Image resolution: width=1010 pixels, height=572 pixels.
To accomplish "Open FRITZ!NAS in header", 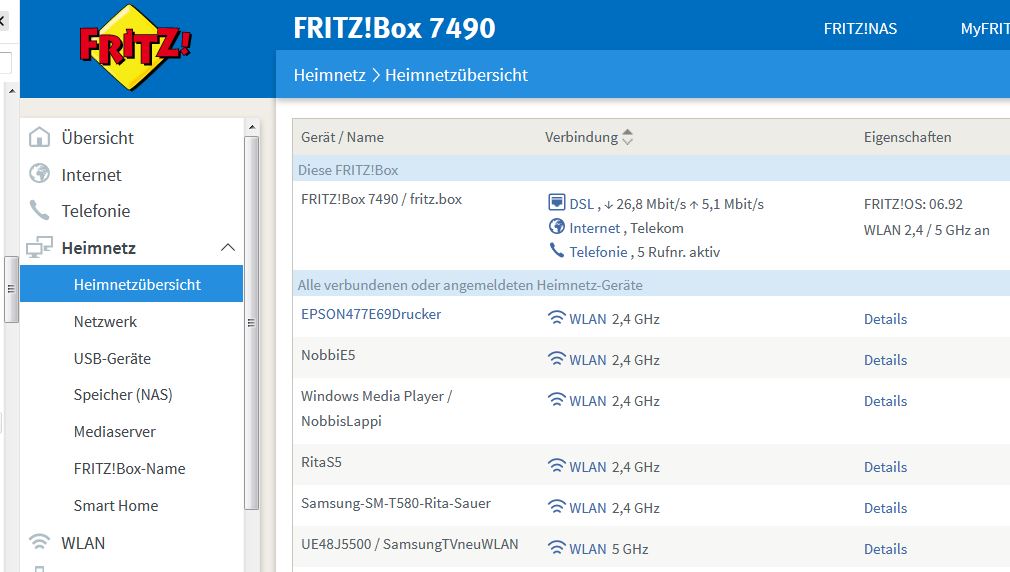I will coord(860,28).
